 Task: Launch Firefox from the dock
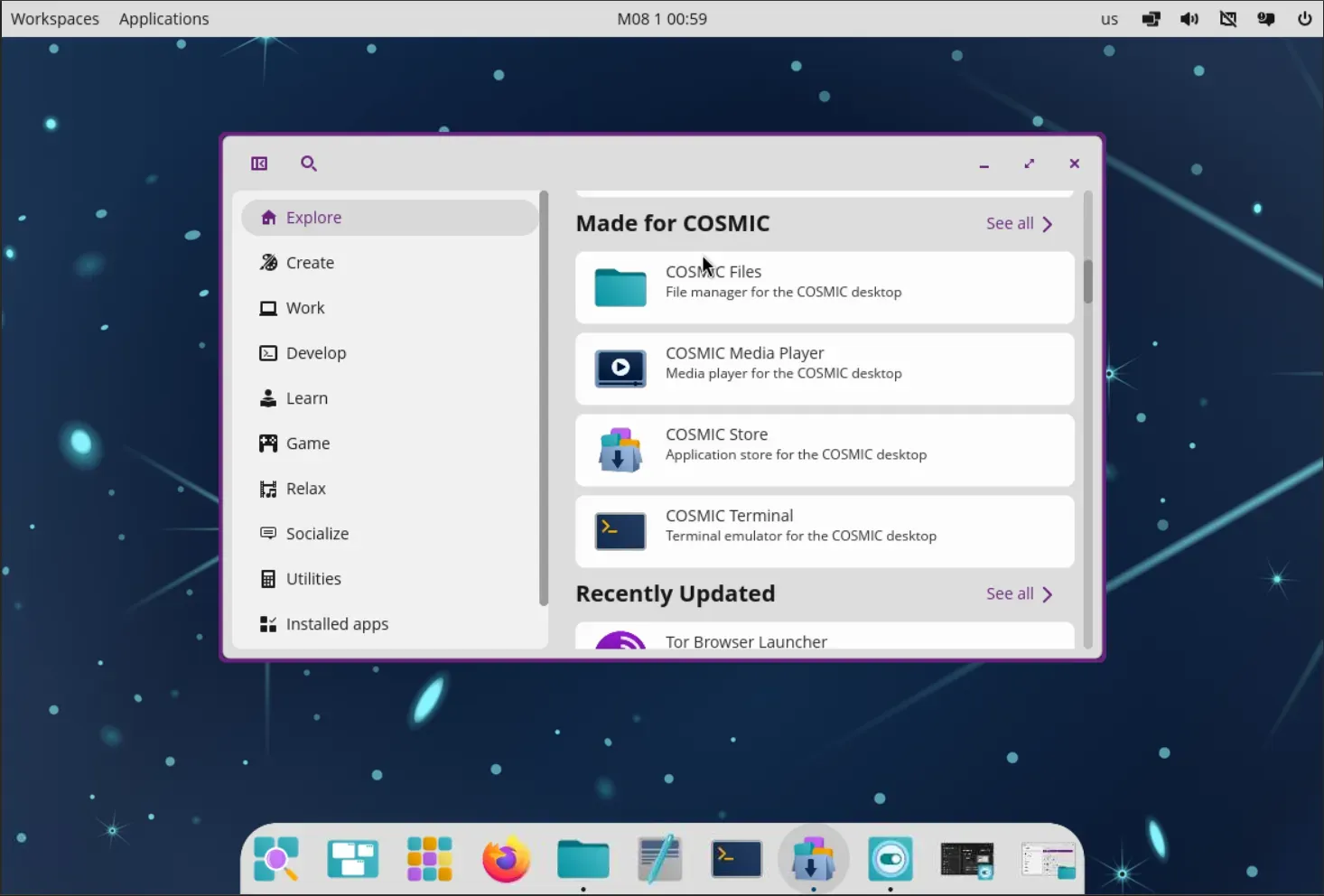(x=506, y=859)
